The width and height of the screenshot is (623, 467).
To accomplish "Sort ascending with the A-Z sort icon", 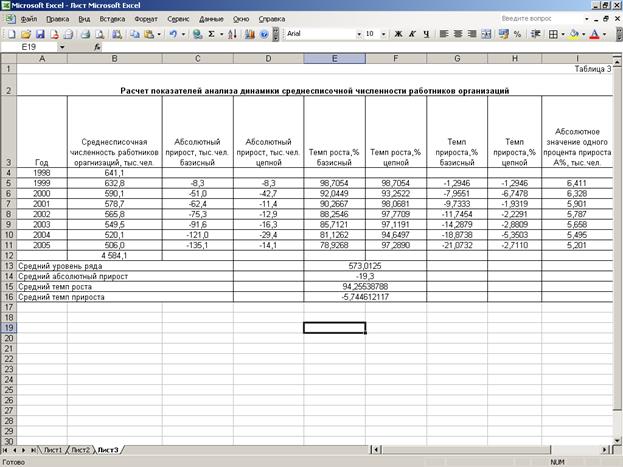I will tap(232, 34).
